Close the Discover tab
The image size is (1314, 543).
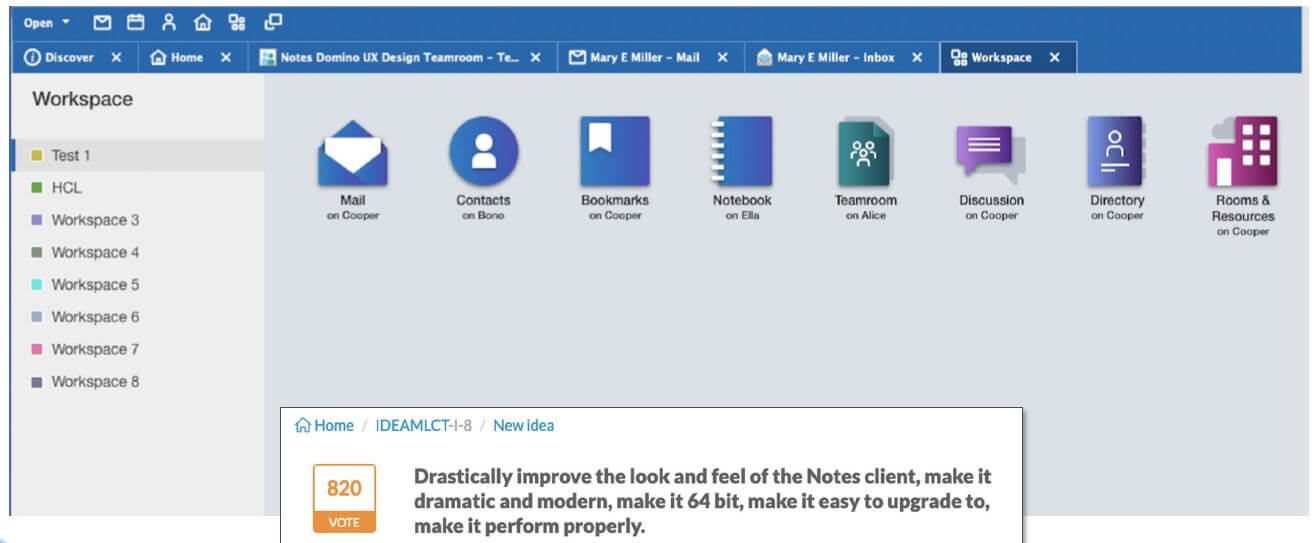(x=116, y=58)
